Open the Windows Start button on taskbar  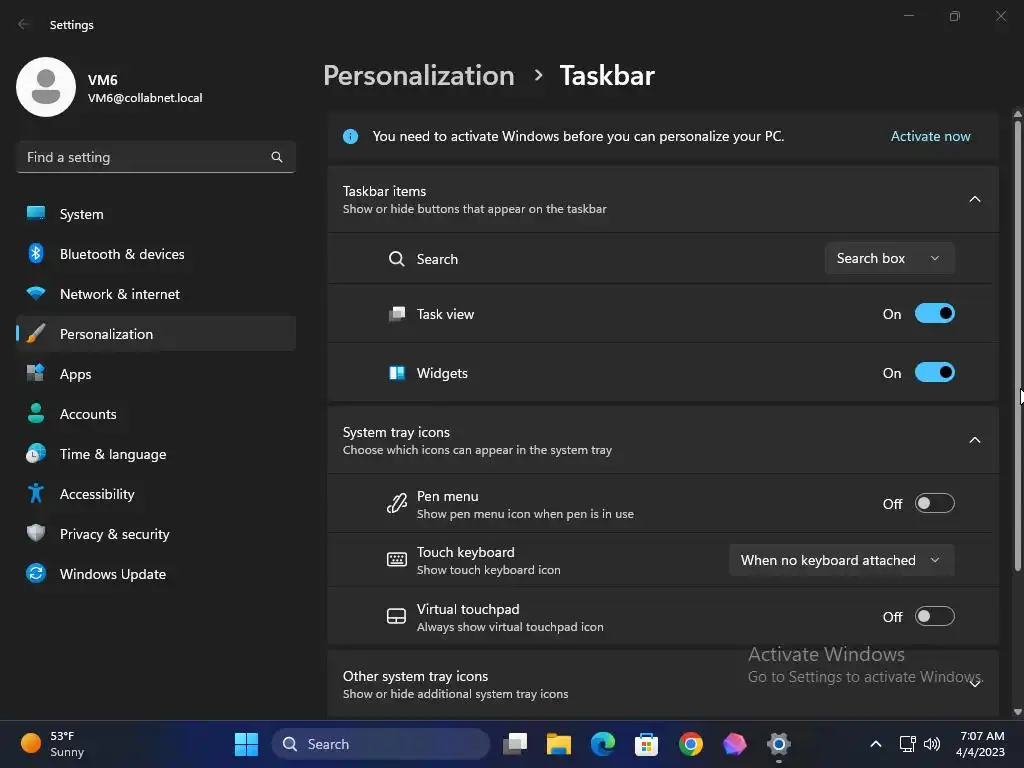pyautogui.click(x=246, y=744)
